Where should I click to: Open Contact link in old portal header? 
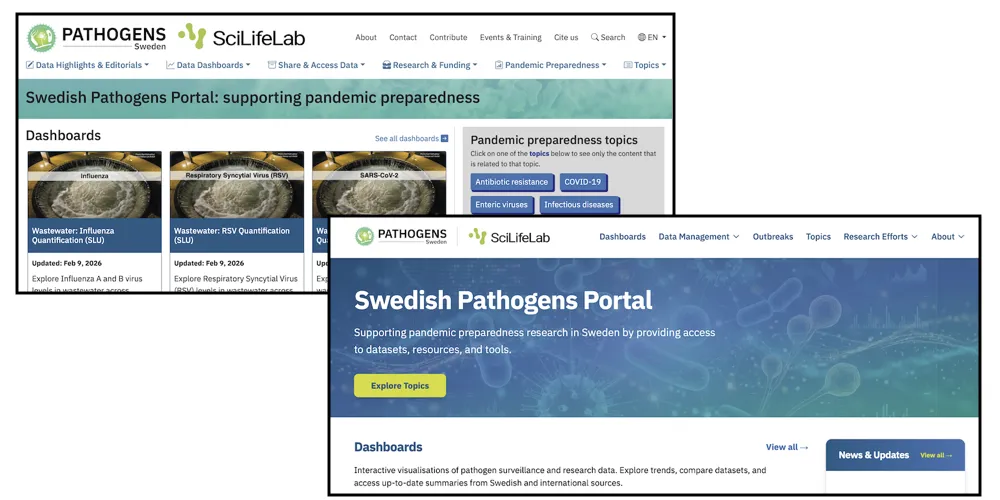coord(403,38)
